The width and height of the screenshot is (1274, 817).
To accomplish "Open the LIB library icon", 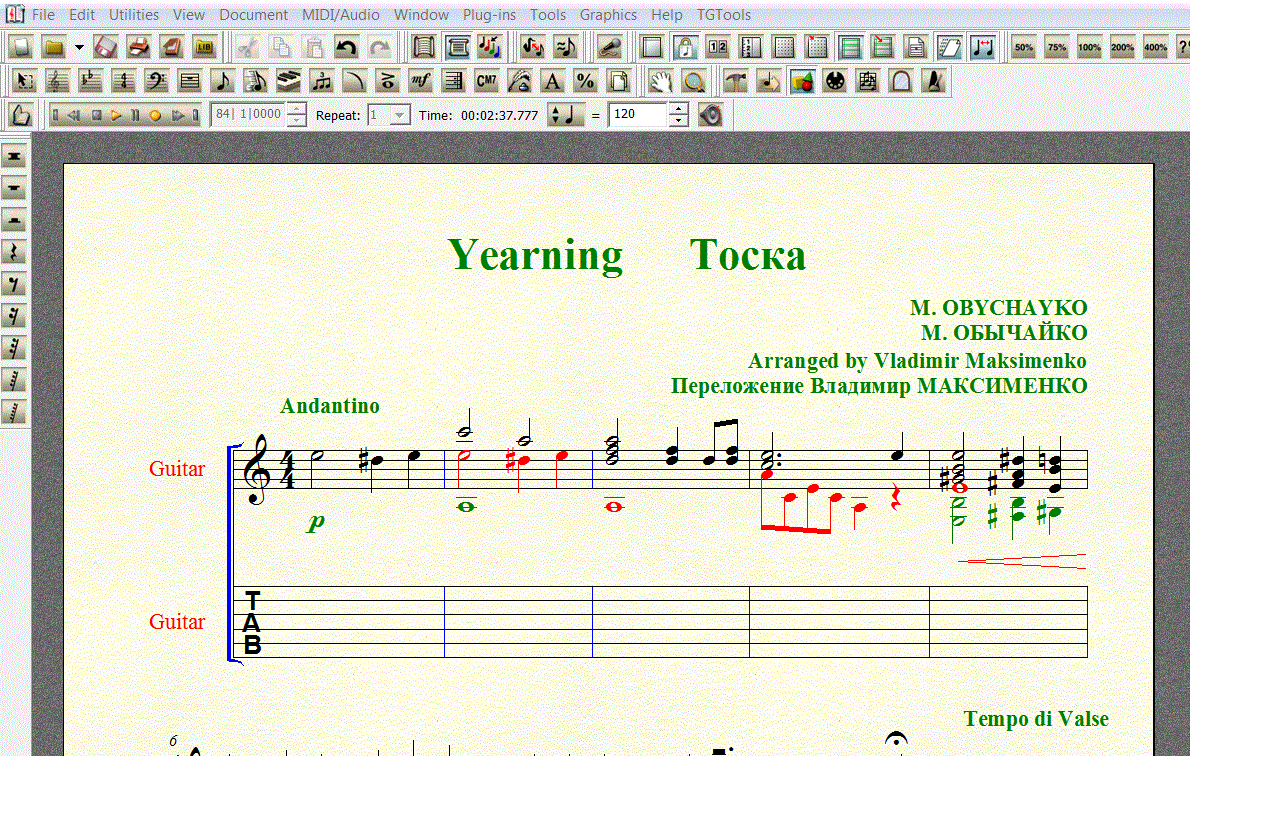I will (x=204, y=47).
